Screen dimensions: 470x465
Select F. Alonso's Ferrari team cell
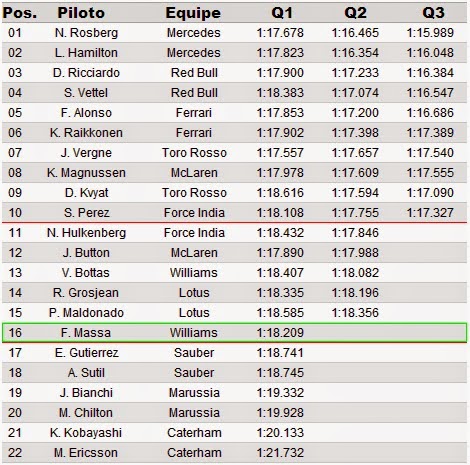pyautogui.click(x=194, y=113)
